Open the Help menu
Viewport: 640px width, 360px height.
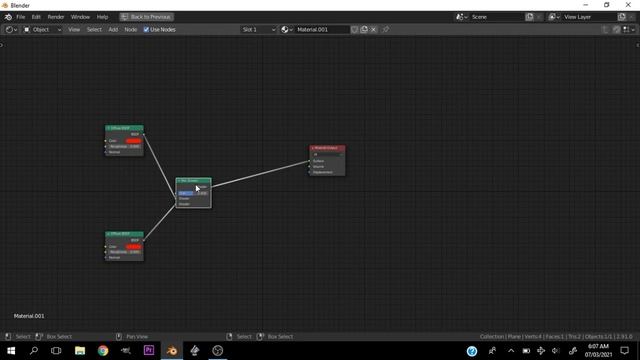pos(102,17)
